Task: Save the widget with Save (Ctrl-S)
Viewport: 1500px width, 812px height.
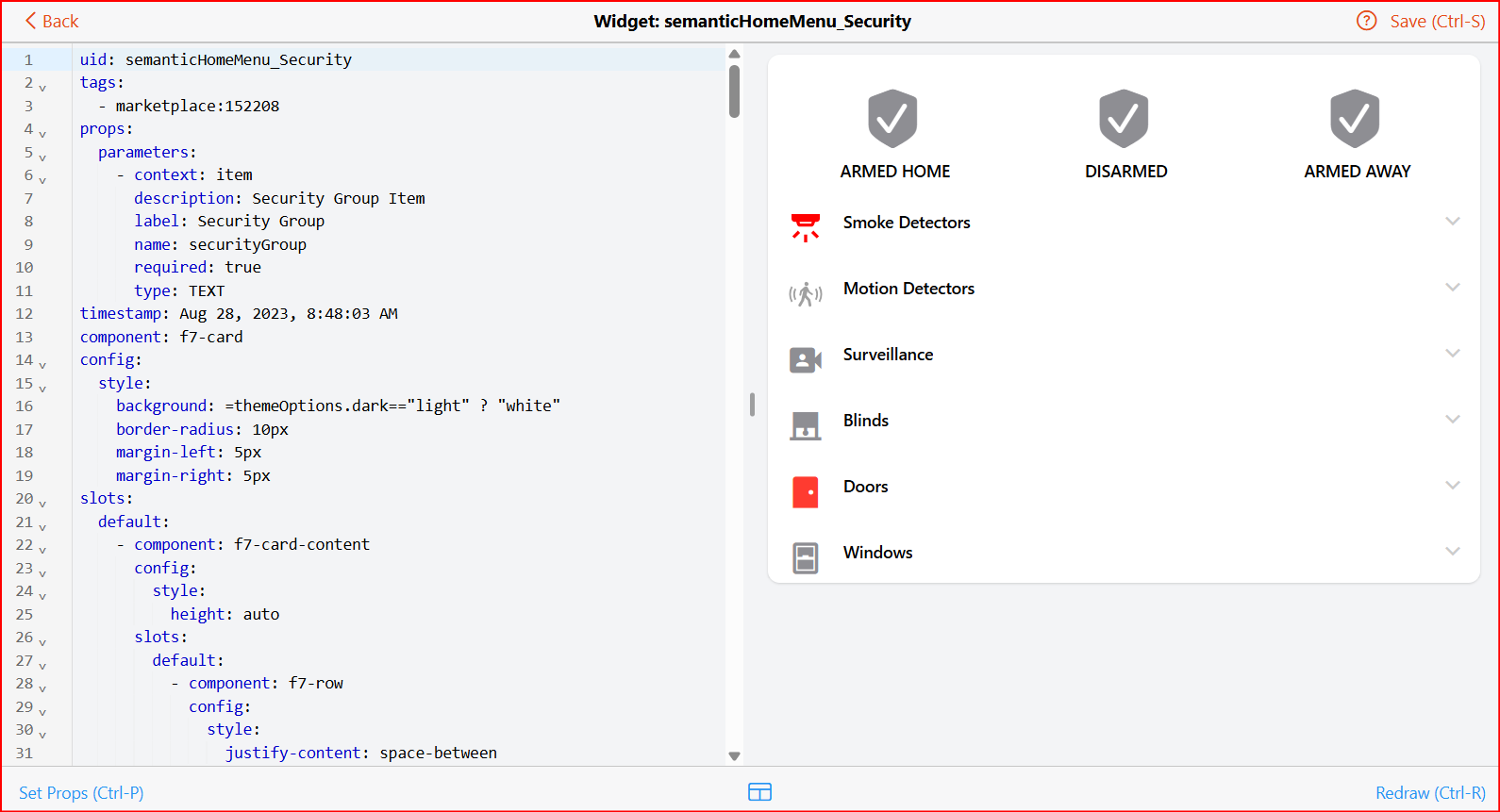Action: click(x=1437, y=21)
